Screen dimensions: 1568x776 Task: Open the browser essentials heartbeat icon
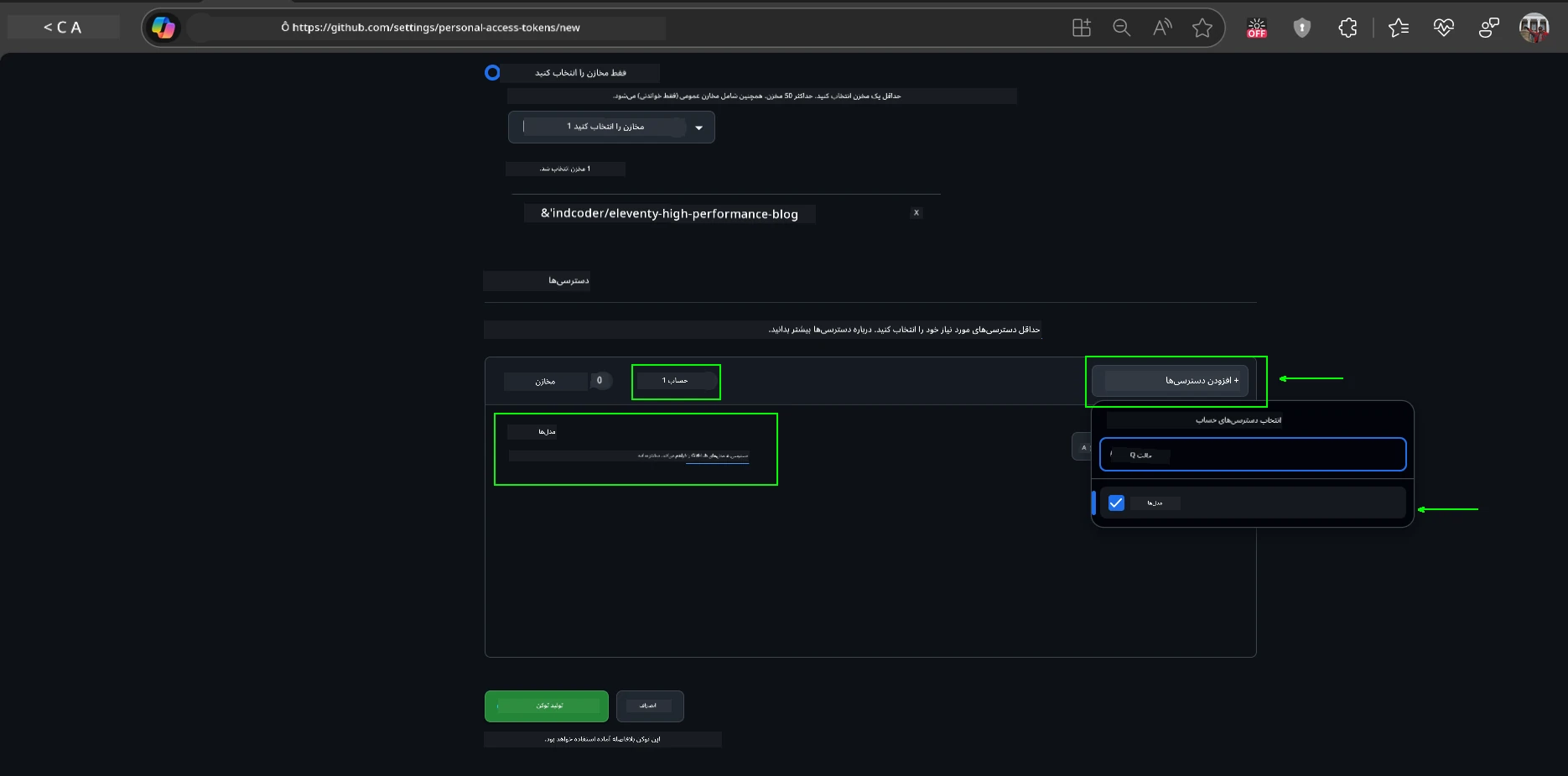point(1443,28)
